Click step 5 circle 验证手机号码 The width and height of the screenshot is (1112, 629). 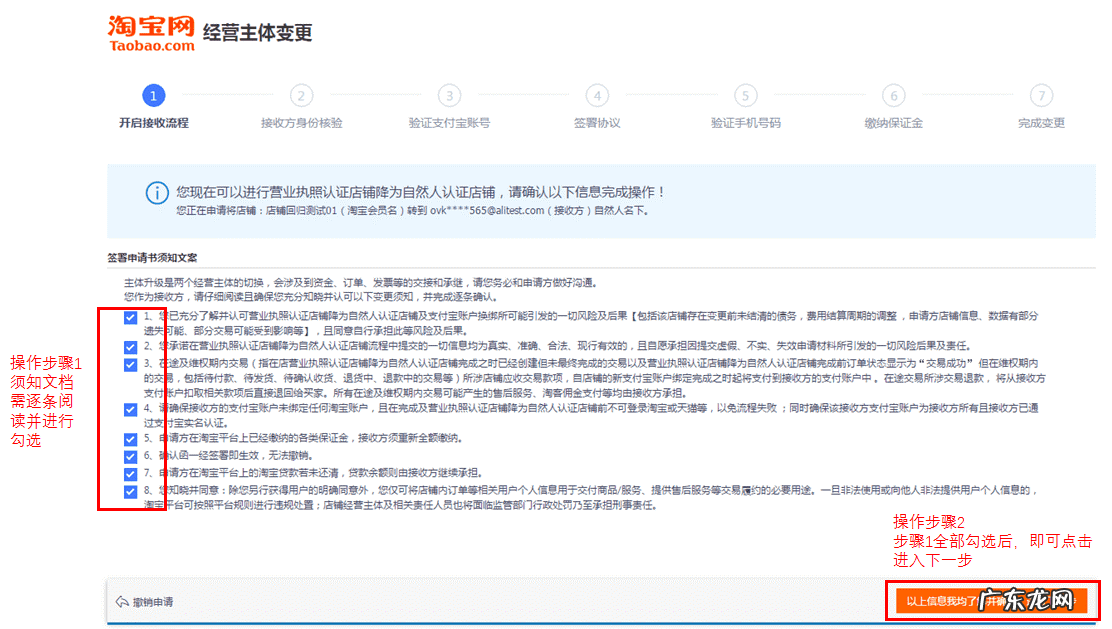point(745,96)
